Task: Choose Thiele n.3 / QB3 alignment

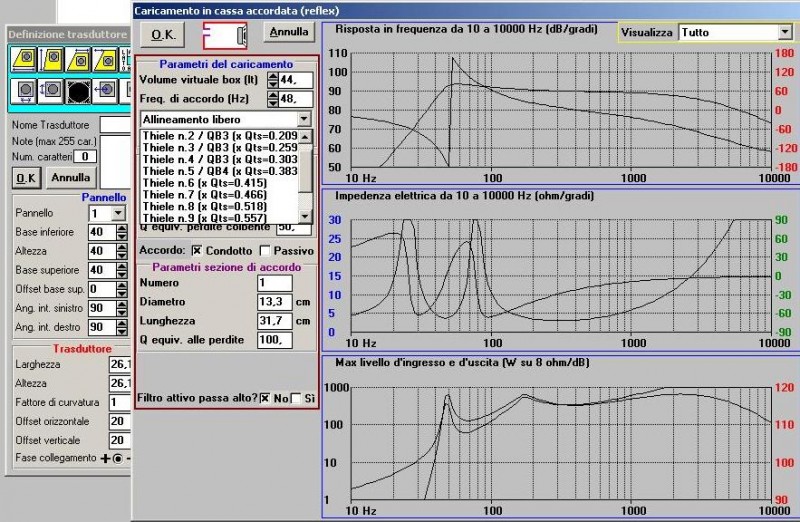Action: pos(220,147)
